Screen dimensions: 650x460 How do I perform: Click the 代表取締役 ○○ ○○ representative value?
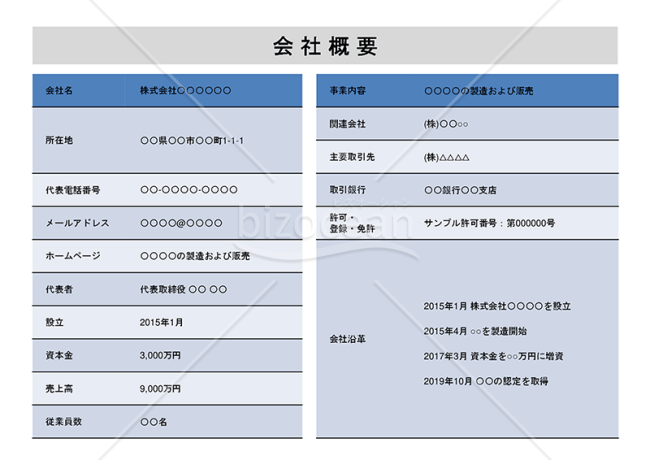pos(184,289)
